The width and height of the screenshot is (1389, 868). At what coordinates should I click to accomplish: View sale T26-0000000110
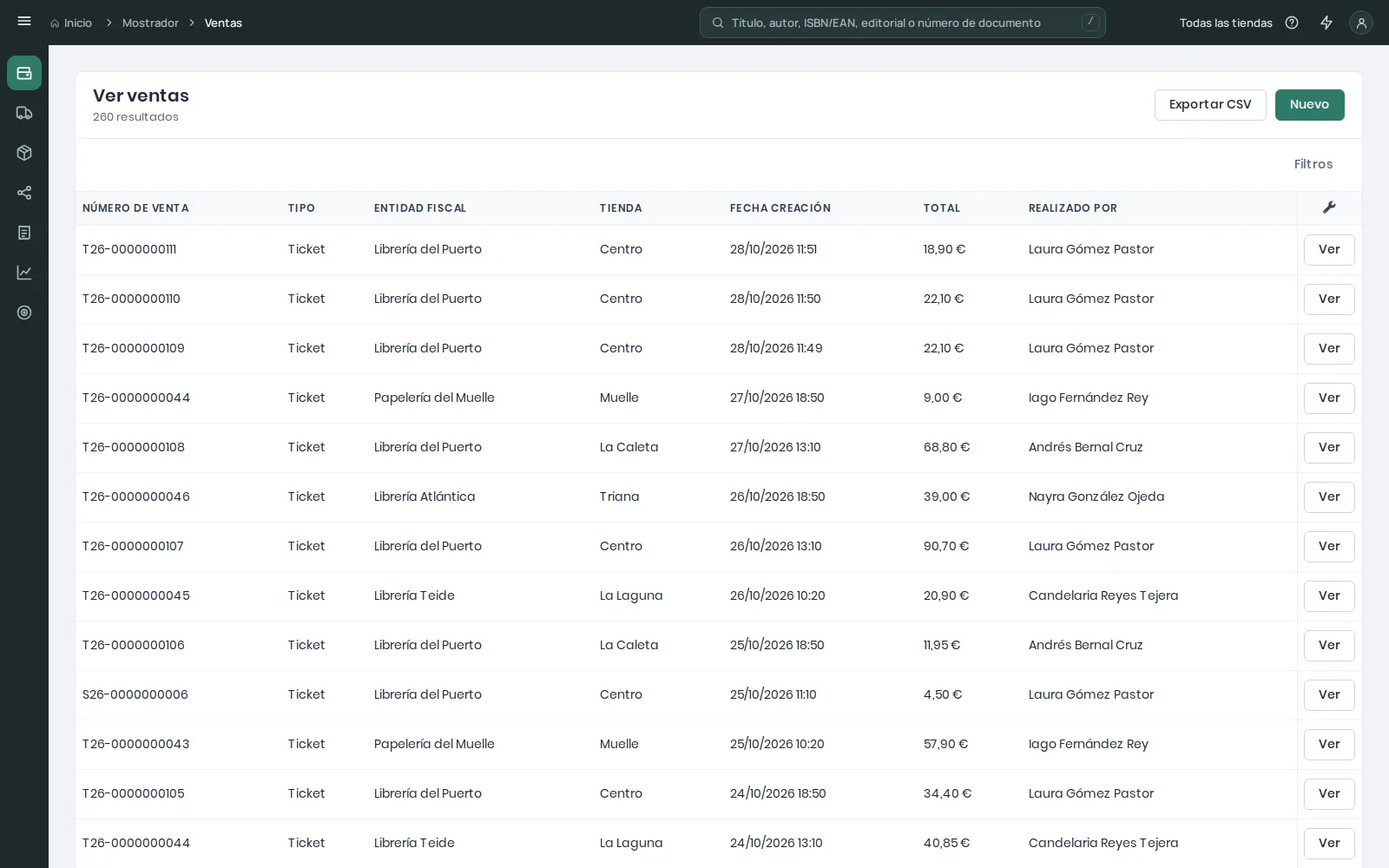[x=1329, y=299]
